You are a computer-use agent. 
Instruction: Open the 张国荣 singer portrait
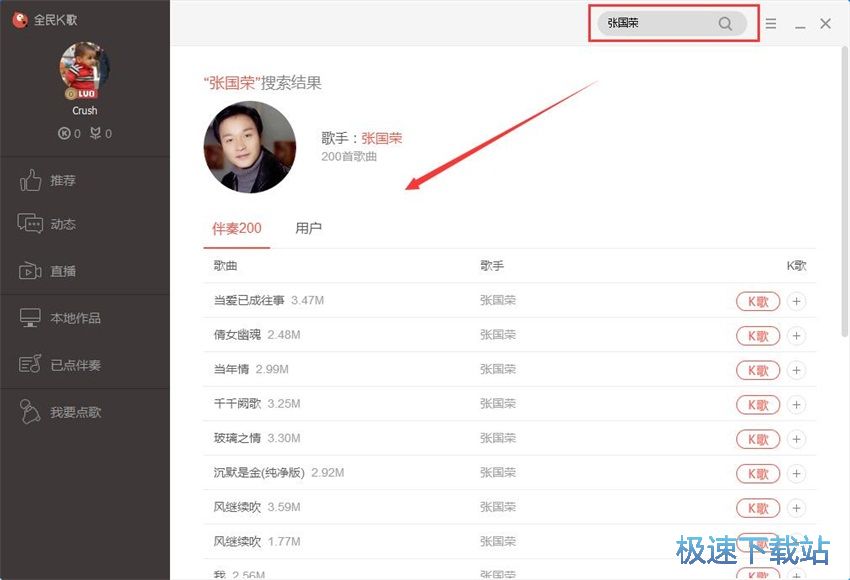[x=250, y=147]
